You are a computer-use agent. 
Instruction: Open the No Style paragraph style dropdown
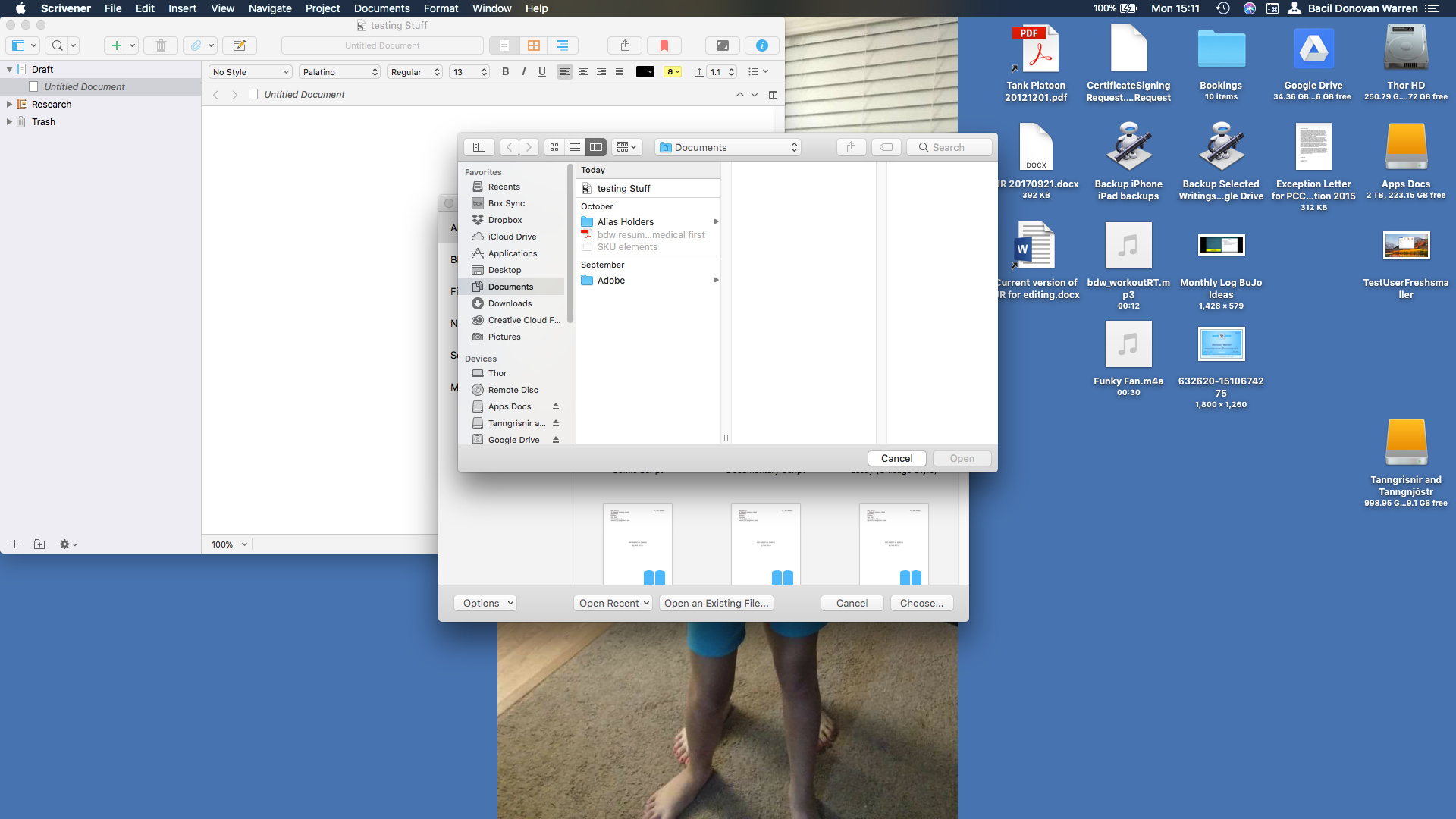[250, 72]
